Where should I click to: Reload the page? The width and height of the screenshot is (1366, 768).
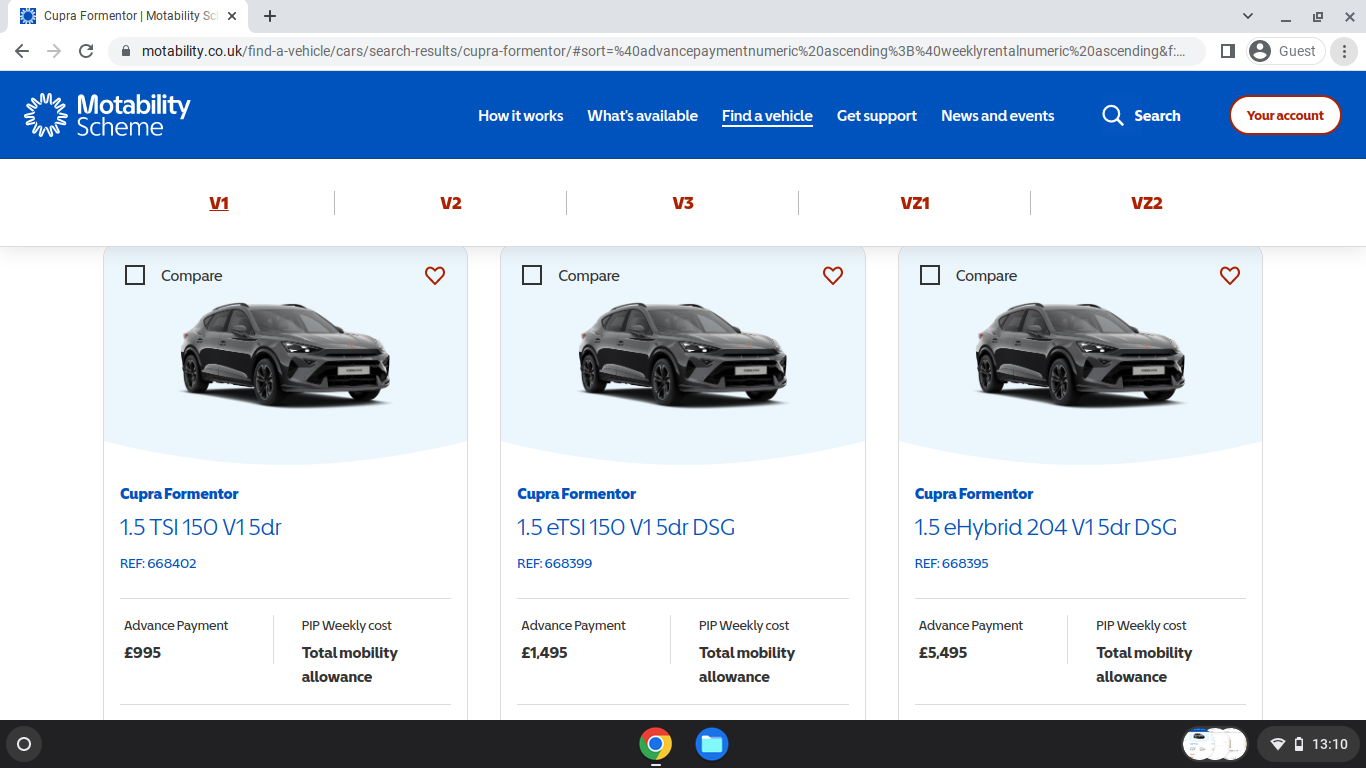pyautogui.click(x=86, y=51)
